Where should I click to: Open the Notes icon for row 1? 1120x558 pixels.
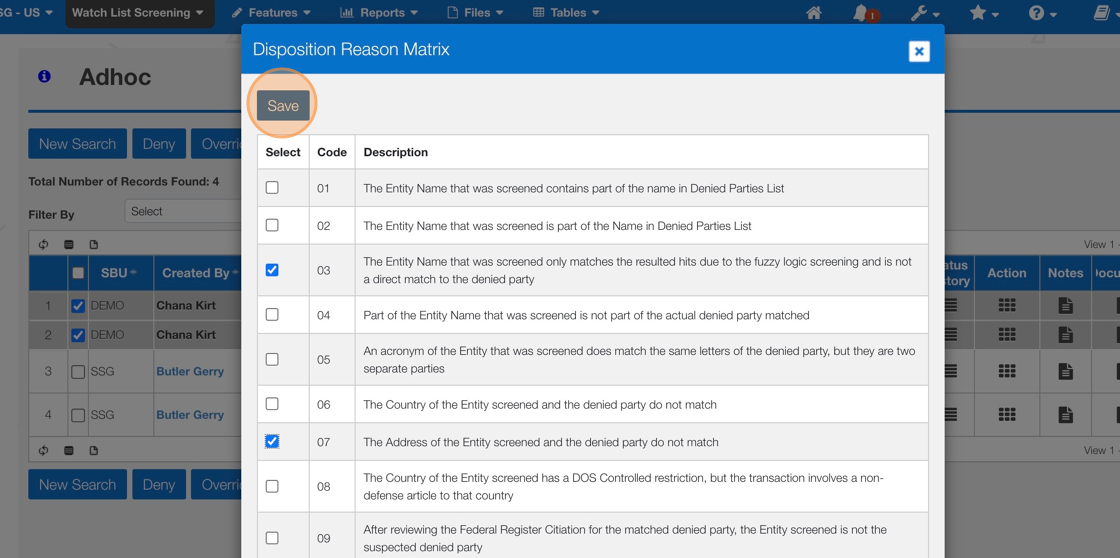pyautogui.click(x=1066, y=305)
